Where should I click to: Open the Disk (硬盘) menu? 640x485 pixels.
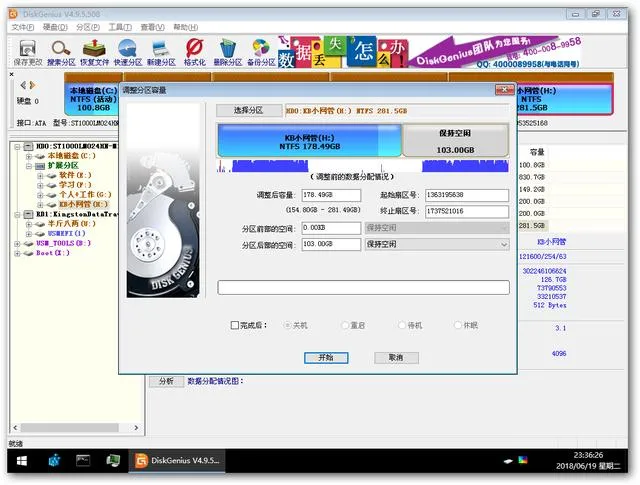click(55, 27)
